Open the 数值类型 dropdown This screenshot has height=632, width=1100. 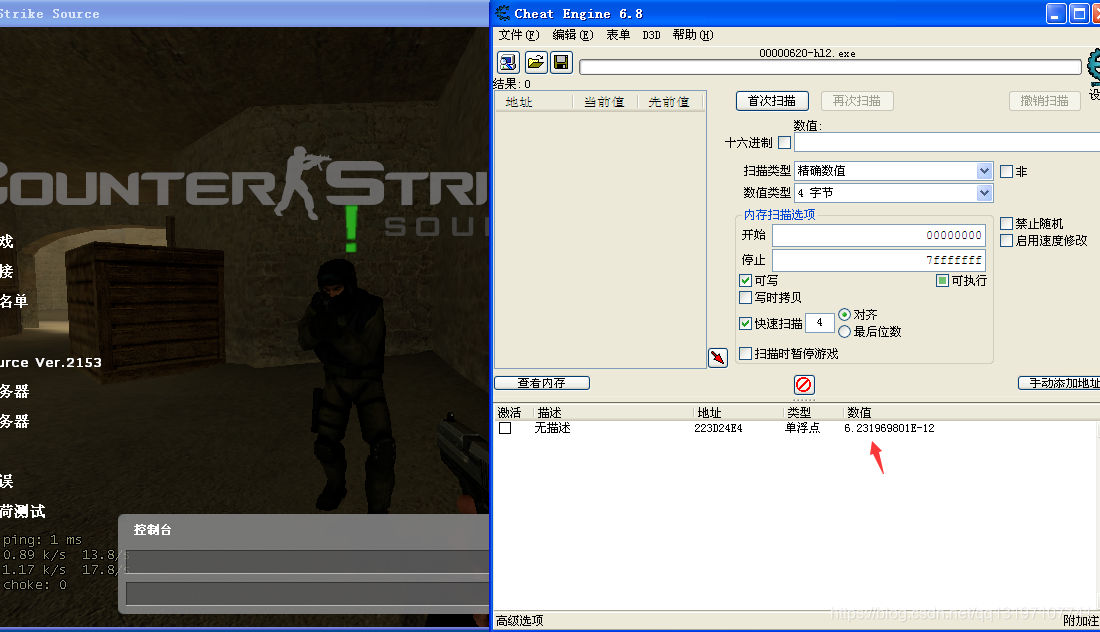(x=984, y=192)
